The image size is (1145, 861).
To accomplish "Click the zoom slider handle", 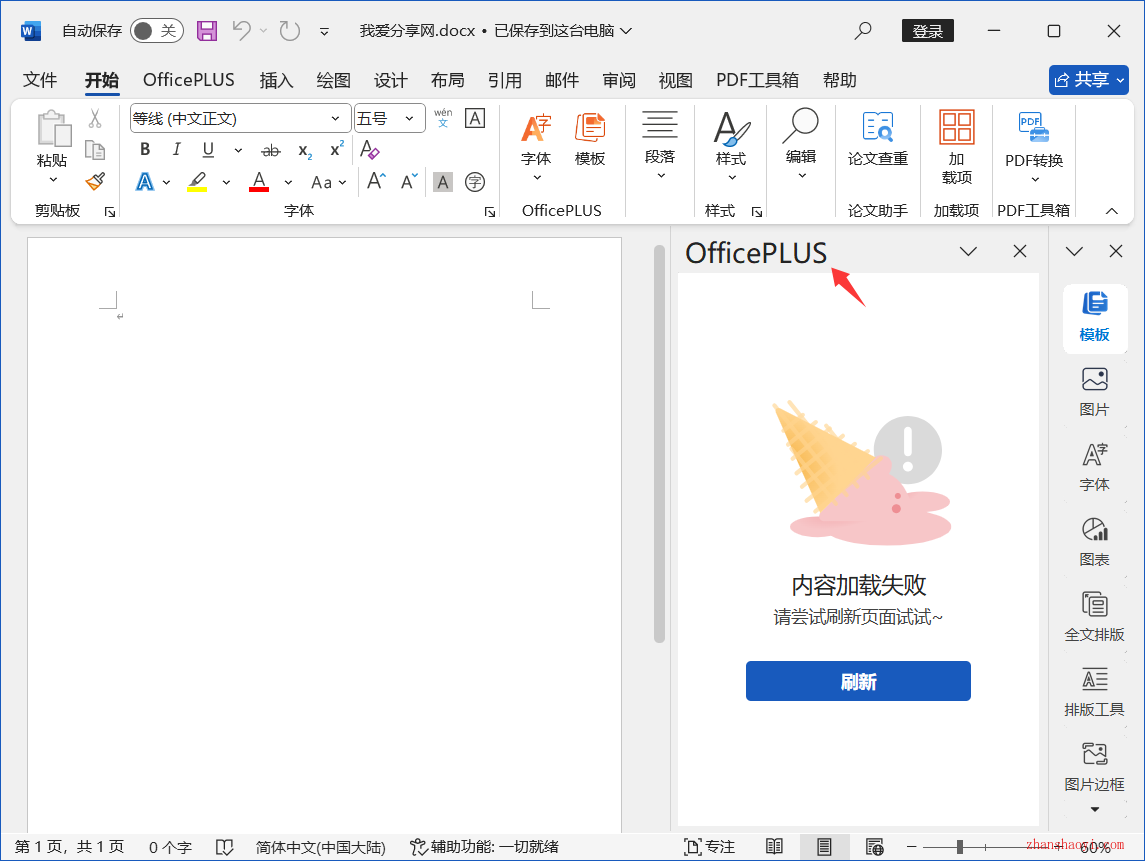I will pyautogui.click(x=960, y=846).
